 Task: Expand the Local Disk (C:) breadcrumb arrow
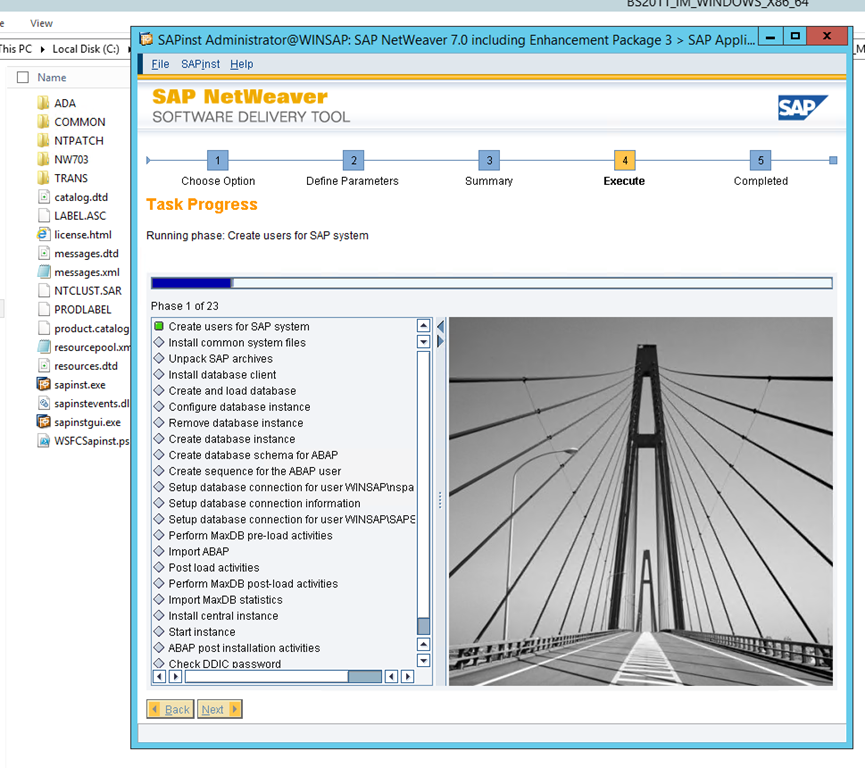pyautogui.click(x=129, y=48)
